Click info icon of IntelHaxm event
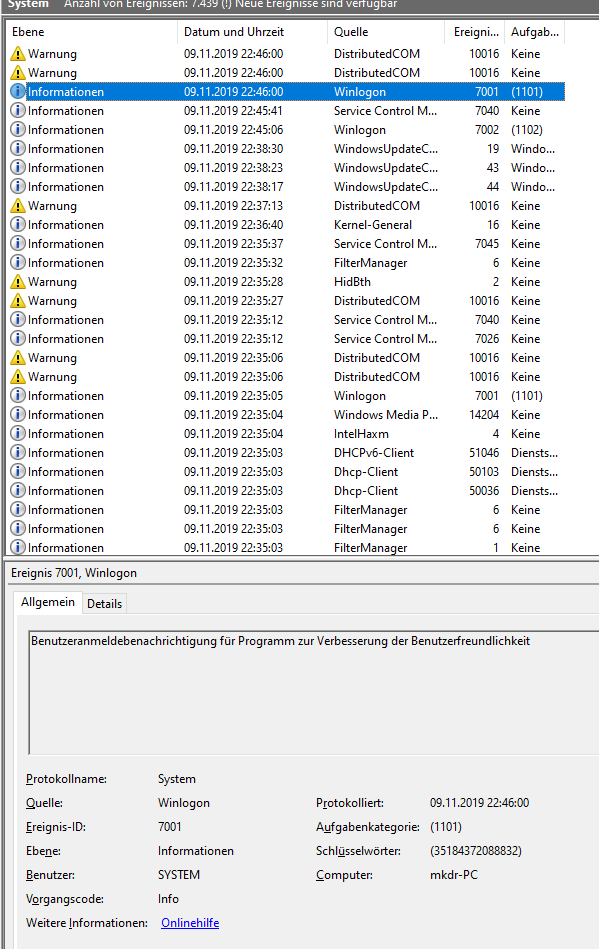The height and width of the screenshot is (949, 599). (x=18, y=433)
